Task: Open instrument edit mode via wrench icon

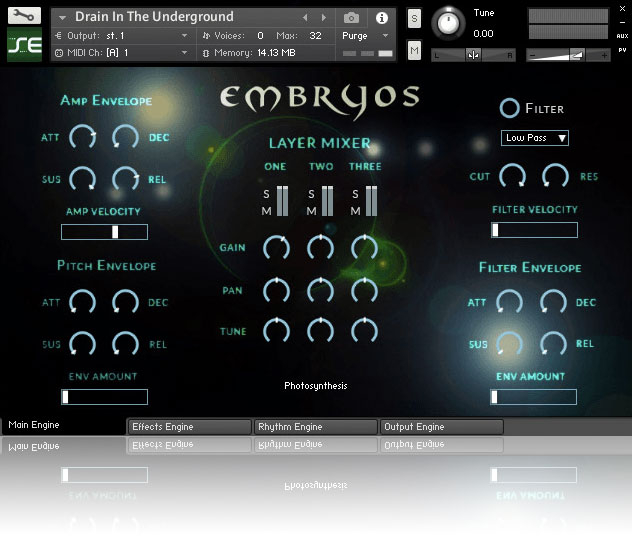Action: click(24, 16)
